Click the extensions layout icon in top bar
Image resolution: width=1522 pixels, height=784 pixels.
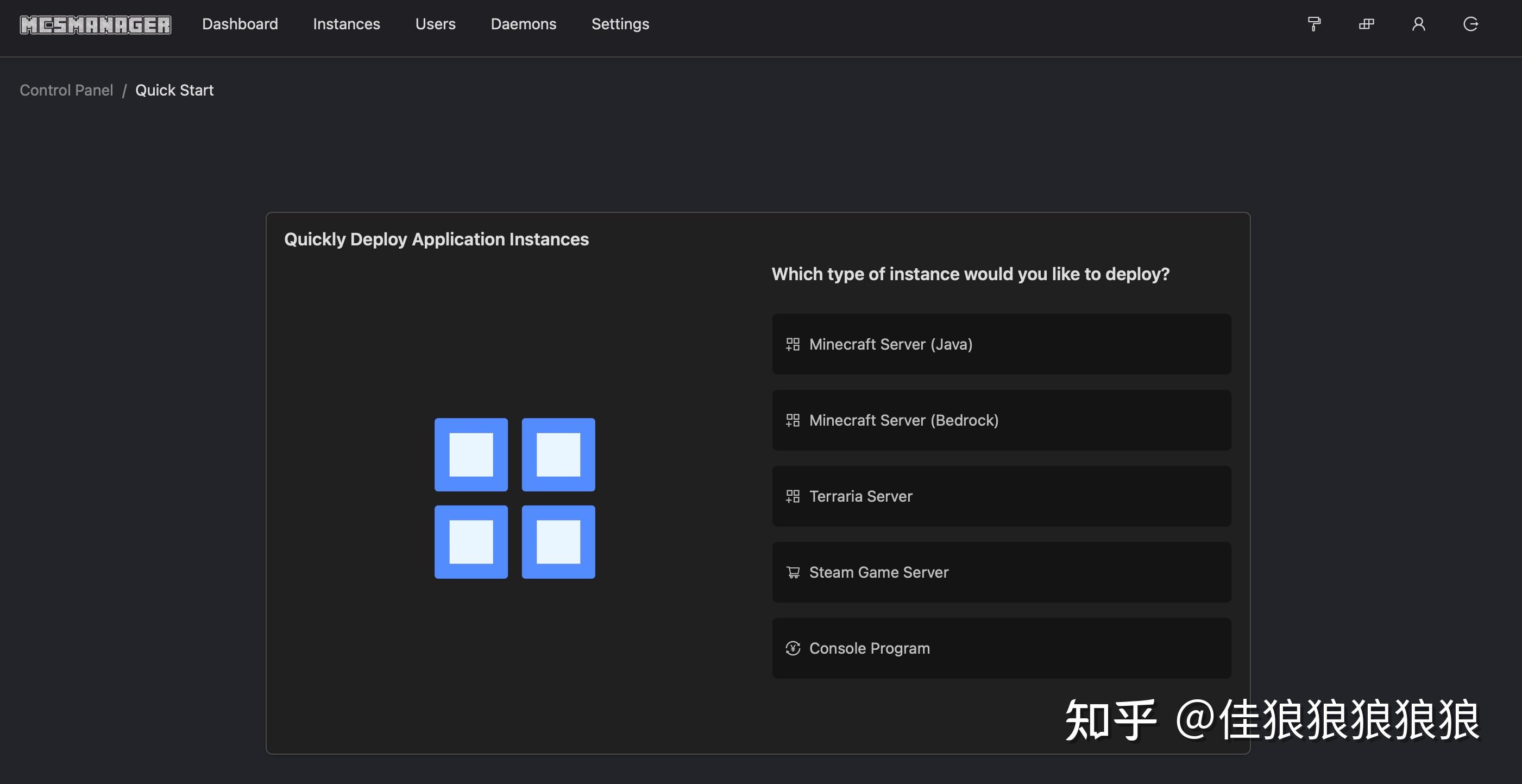tap(1366, 23)
